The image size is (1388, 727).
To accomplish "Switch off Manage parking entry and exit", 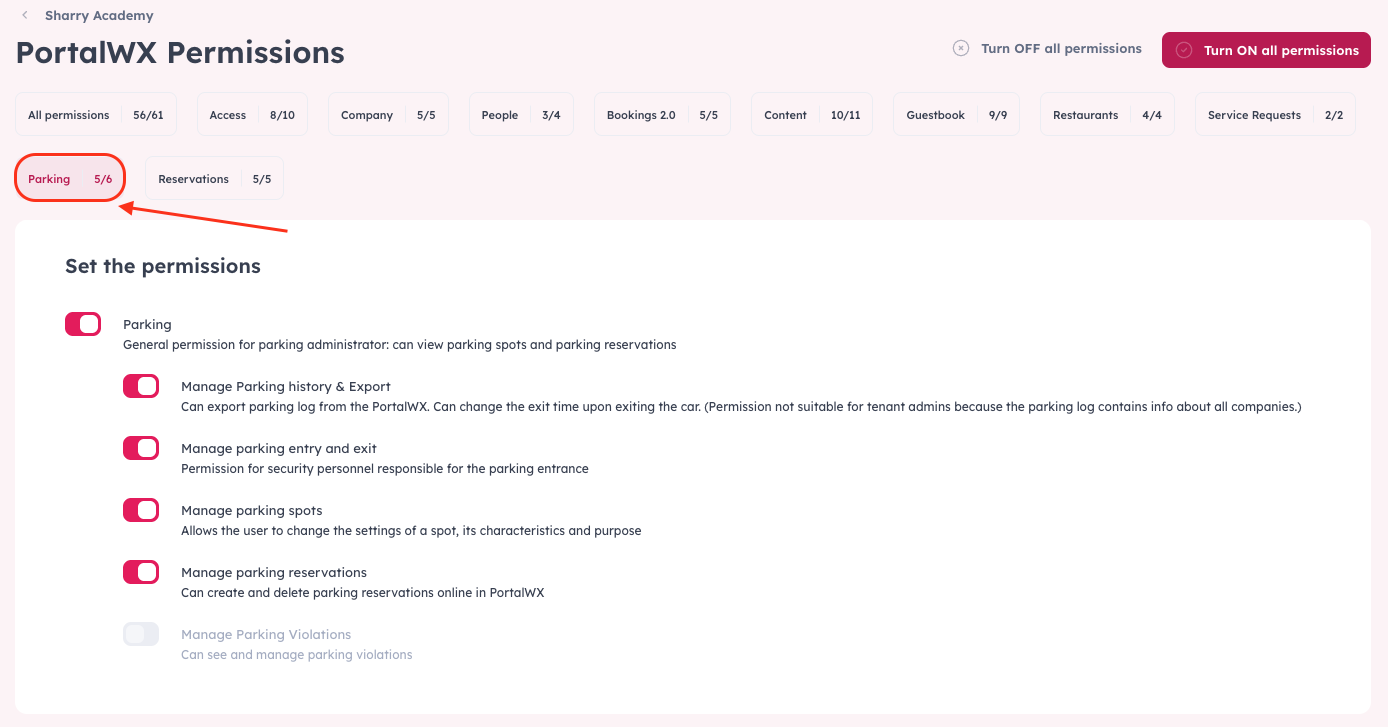I will coord(141,448).
